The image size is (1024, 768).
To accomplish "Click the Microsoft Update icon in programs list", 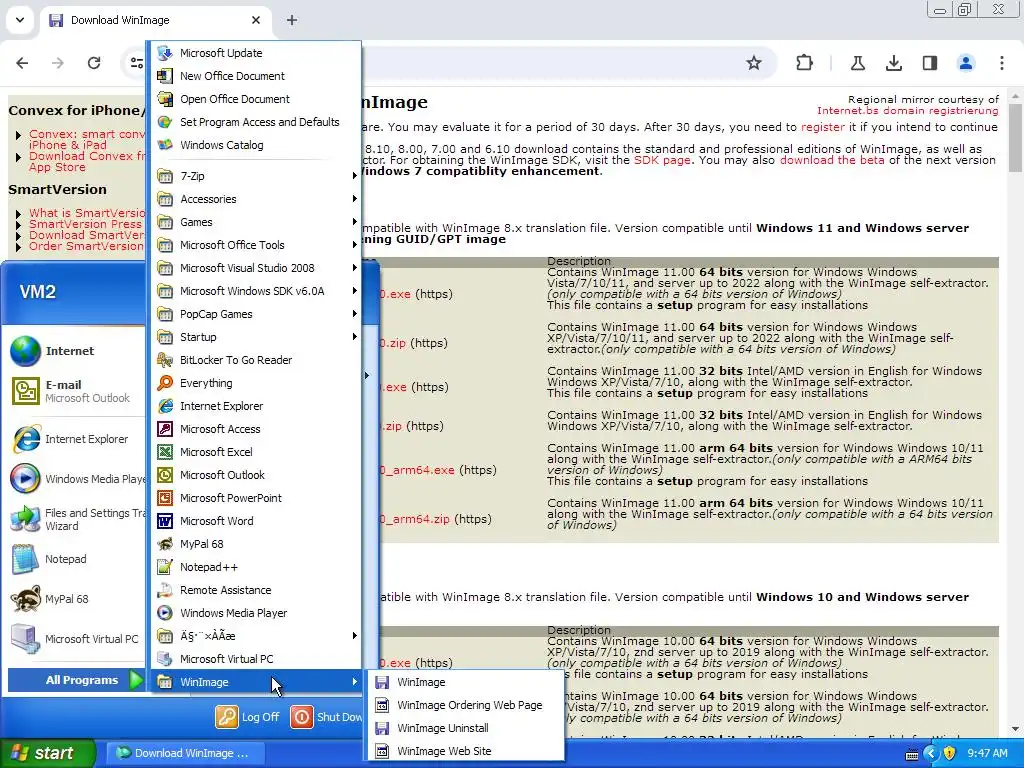I will tap(165, 53).
